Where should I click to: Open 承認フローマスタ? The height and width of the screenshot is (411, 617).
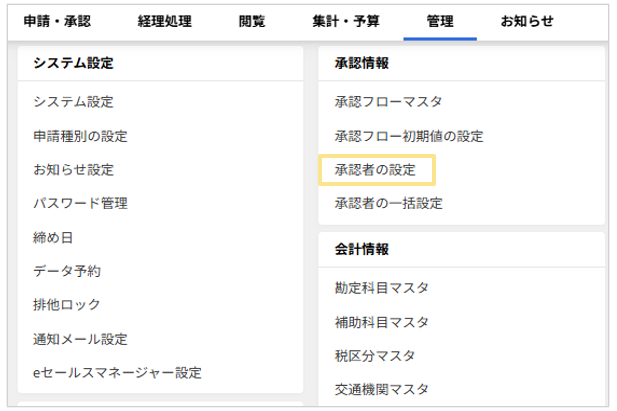[x=388, y=102]
